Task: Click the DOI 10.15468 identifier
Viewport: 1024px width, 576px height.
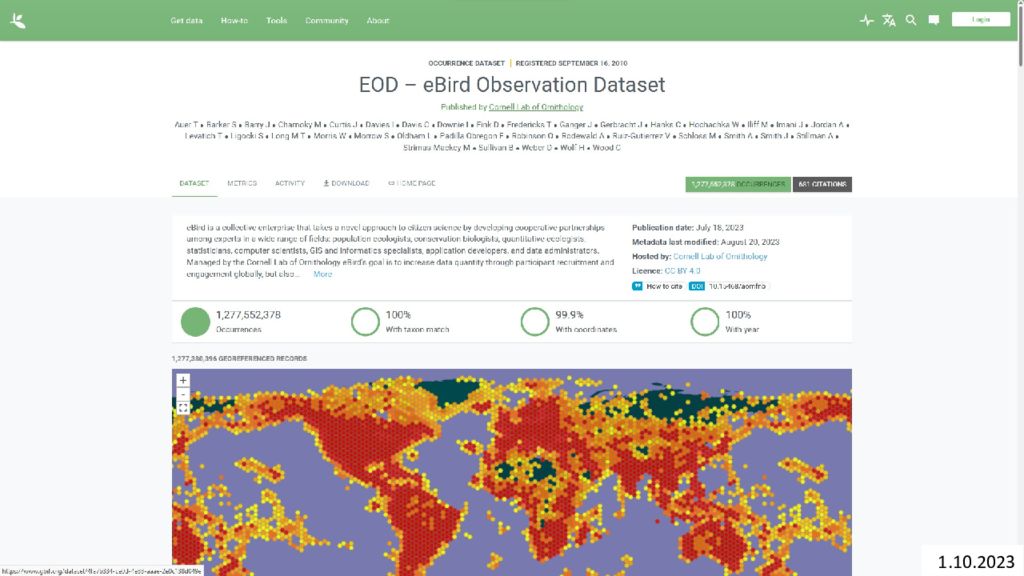Action: click(737, 286)
